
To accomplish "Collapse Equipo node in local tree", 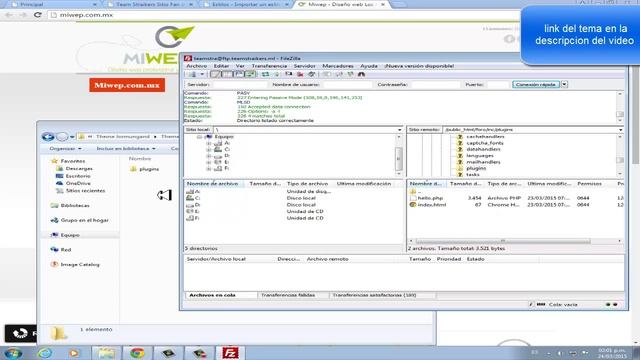I will coord(200,137).
